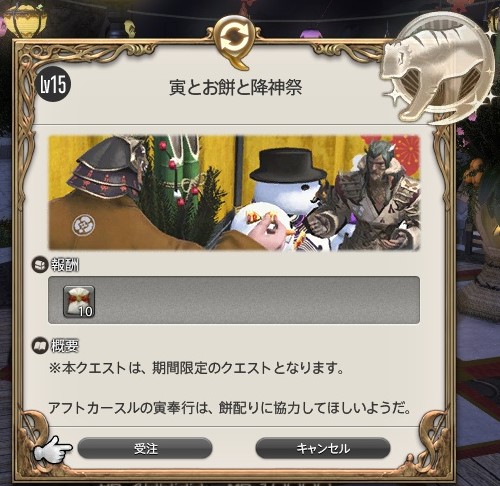Click the limited-time quest notice text line

click(196, 368)
